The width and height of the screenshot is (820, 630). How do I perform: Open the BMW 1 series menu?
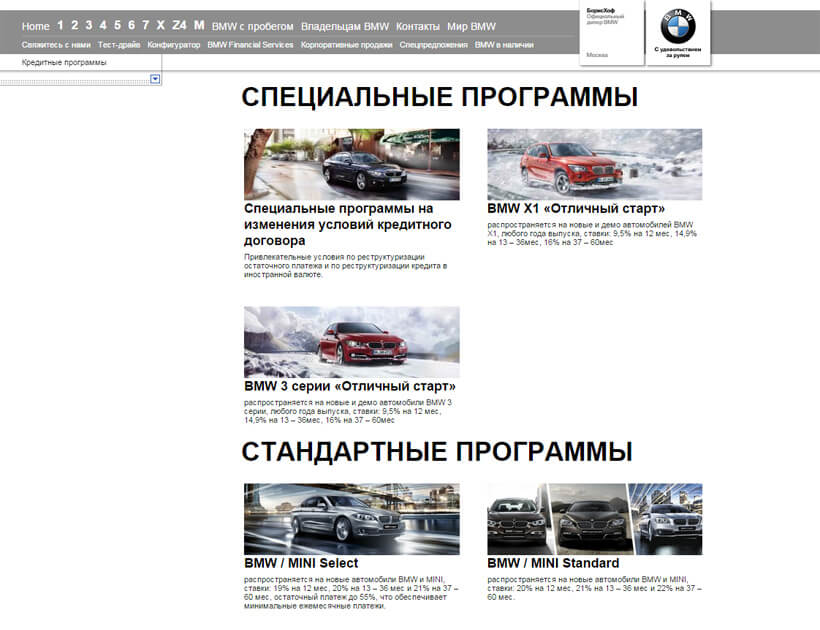tap(60, 25)
